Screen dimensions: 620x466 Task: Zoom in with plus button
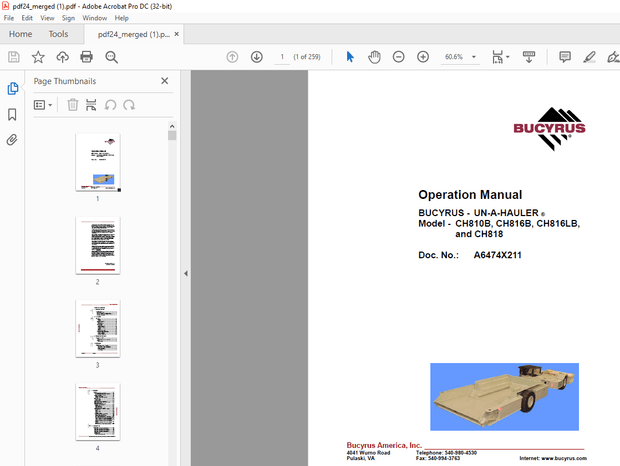(x=423, y=57)
